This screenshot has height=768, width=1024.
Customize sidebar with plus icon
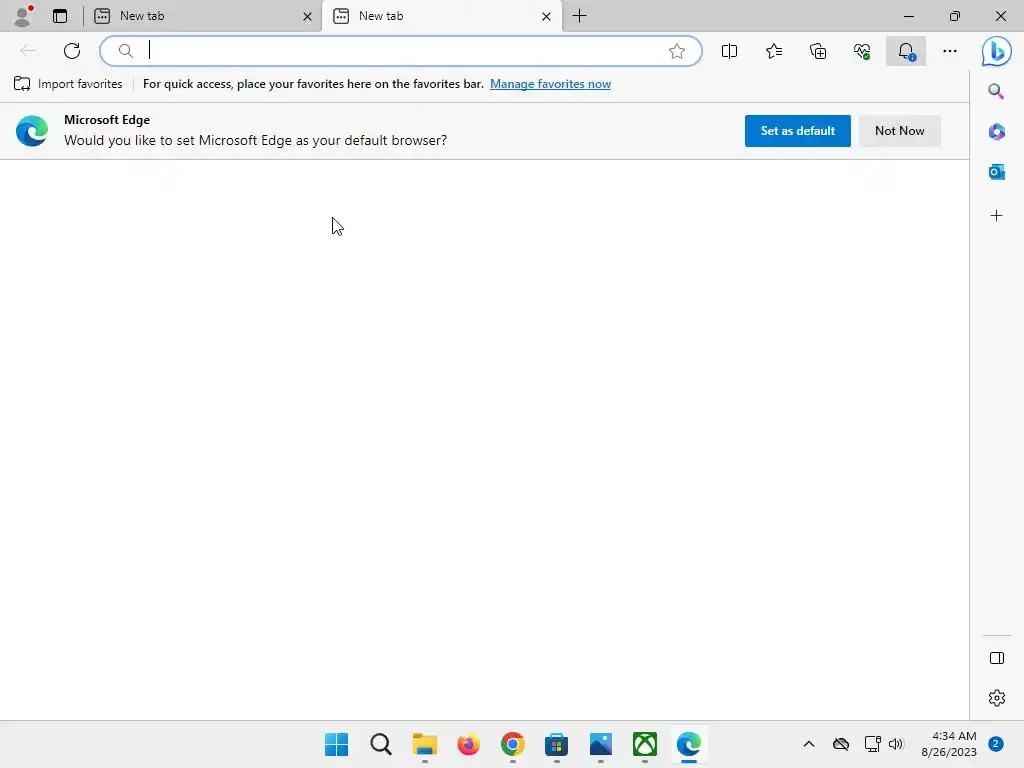click(x=996, y=216)
